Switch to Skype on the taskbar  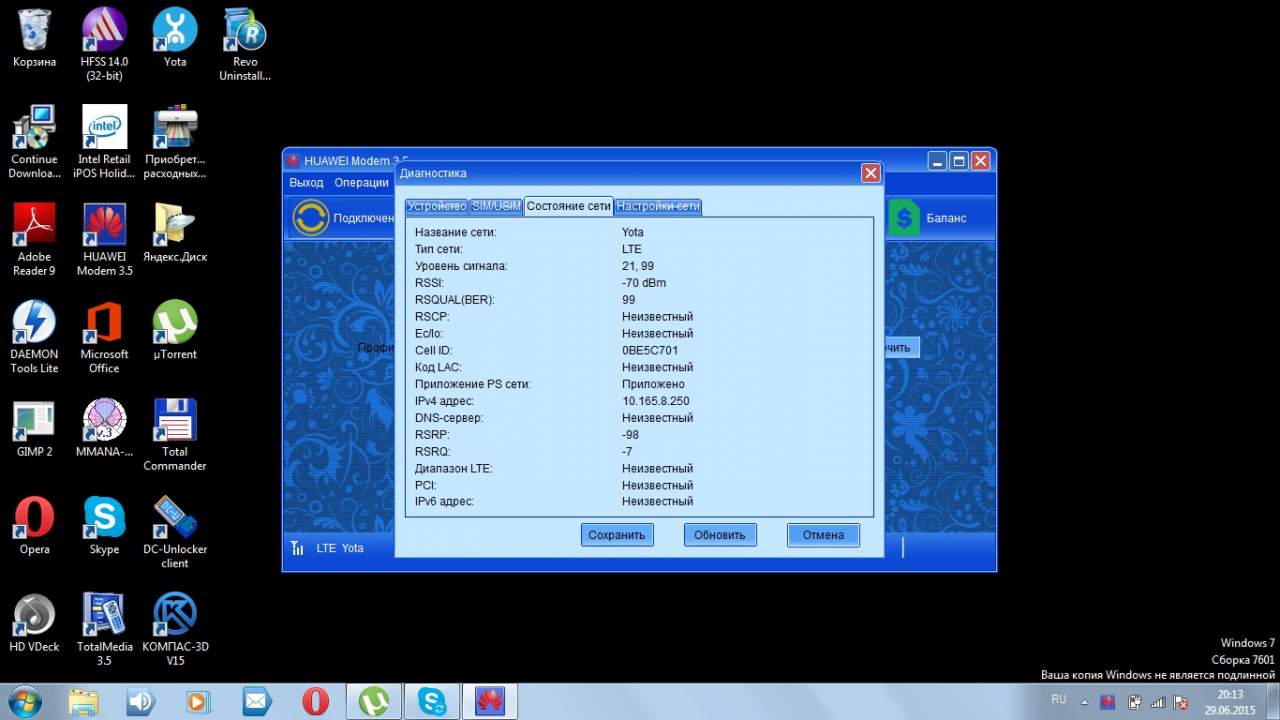[x=432, y=702]
